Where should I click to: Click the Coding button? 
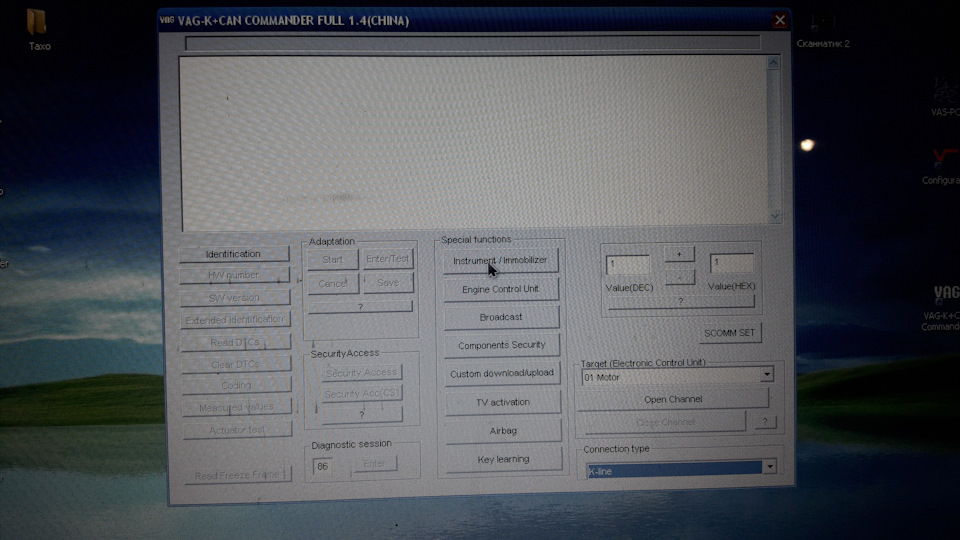coord(237,385)
